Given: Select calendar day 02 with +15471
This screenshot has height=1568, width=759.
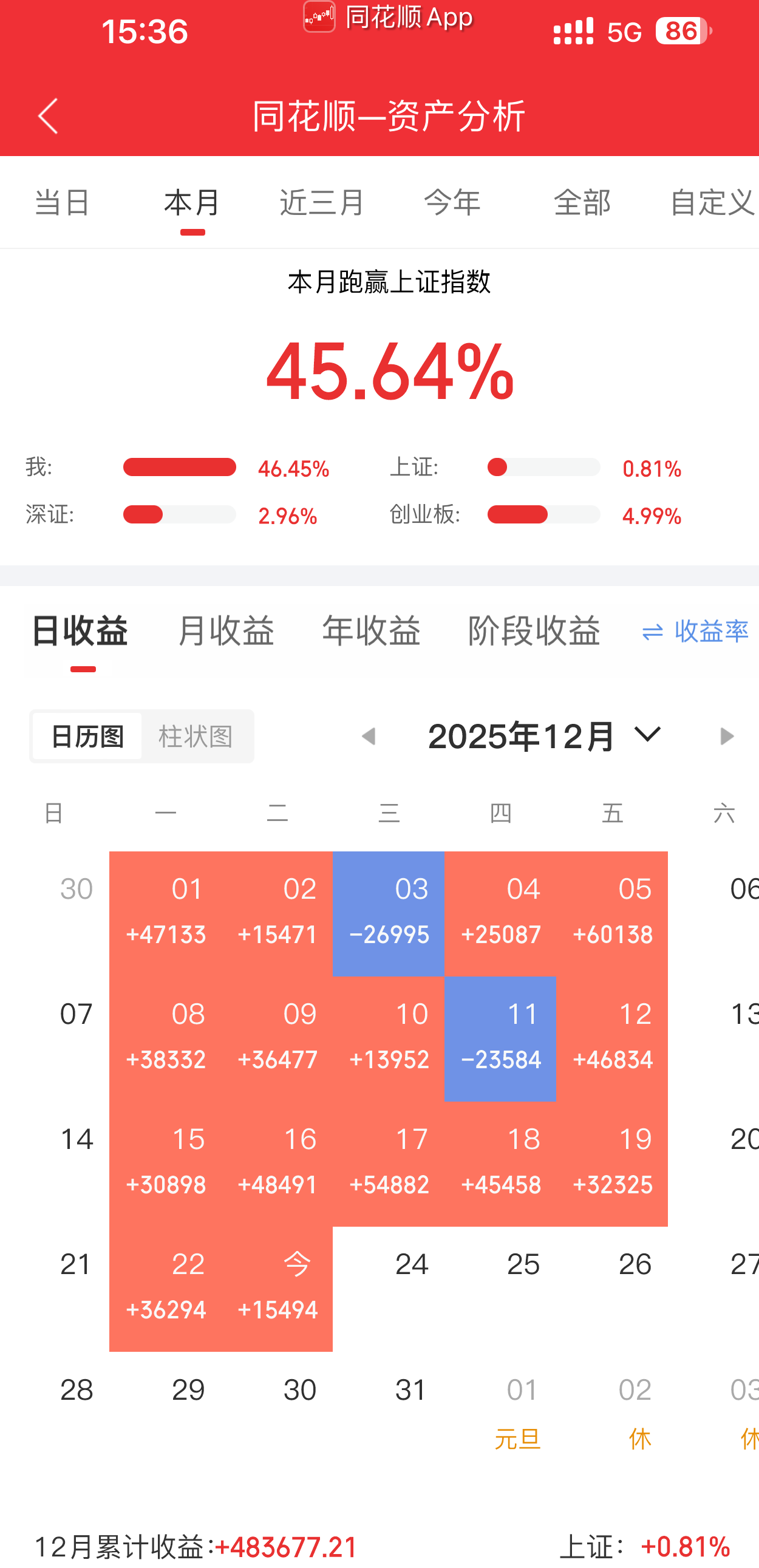Looking at the screenshot, I should 277,913.
